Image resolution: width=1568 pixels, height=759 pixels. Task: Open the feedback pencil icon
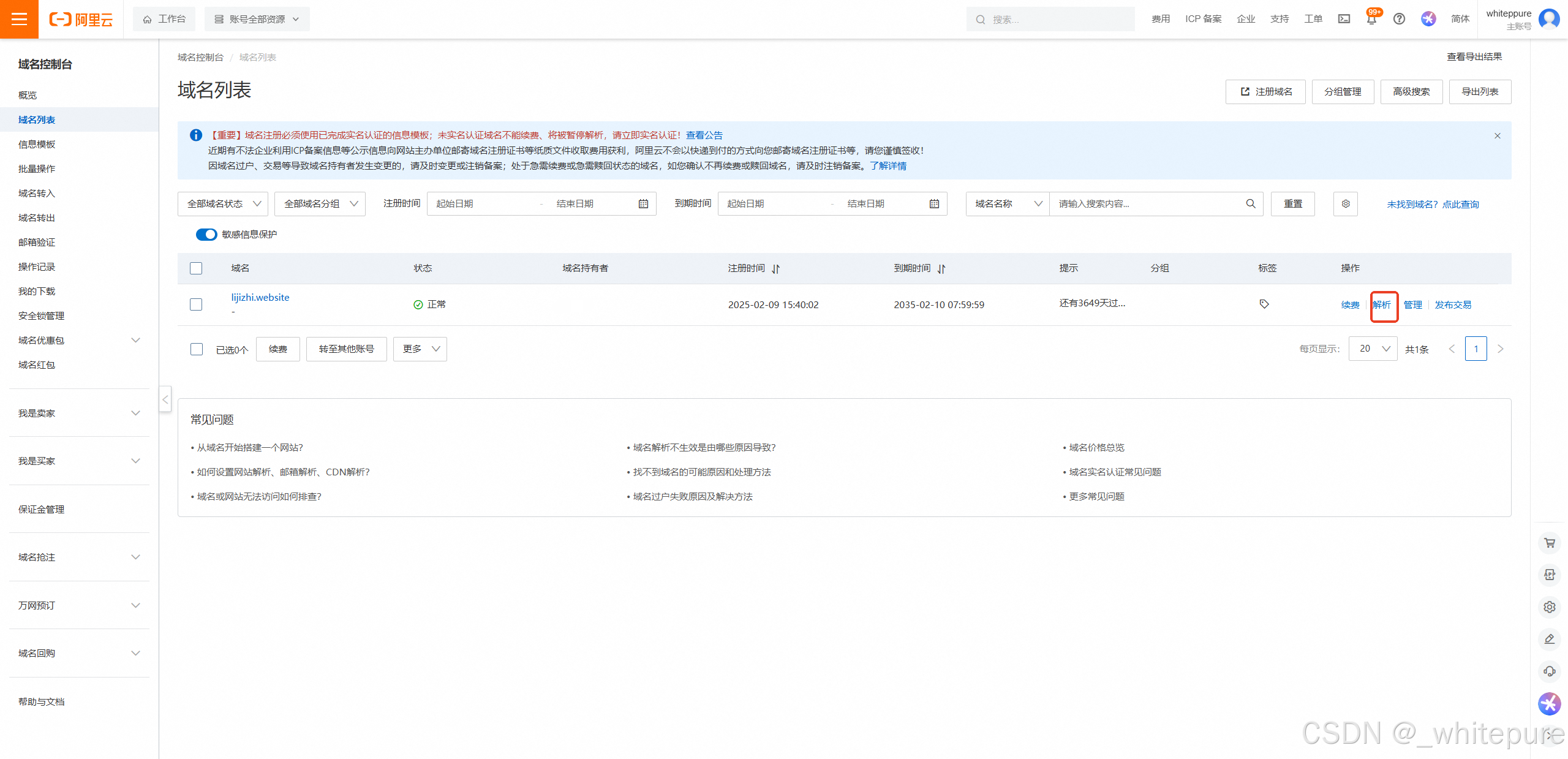coord(1550,639)
